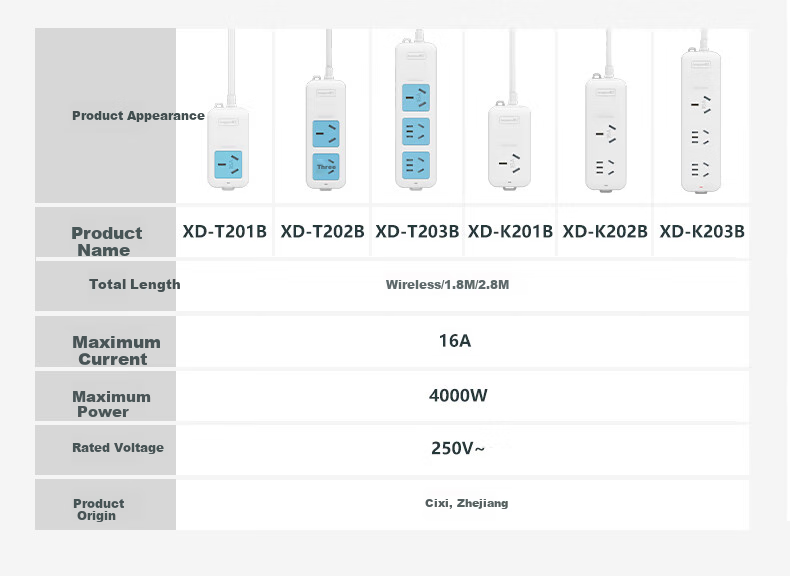Click the XD-T203B three-outlet blue power strip image
The image size is (790, 576).
(416, 110)
